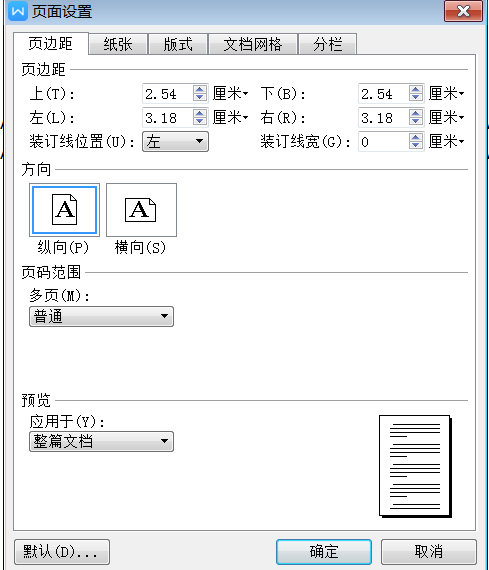Open unit dropdown 厘米 for left margin
Viewport: 489px width, 570px height.
coord(231,118)
